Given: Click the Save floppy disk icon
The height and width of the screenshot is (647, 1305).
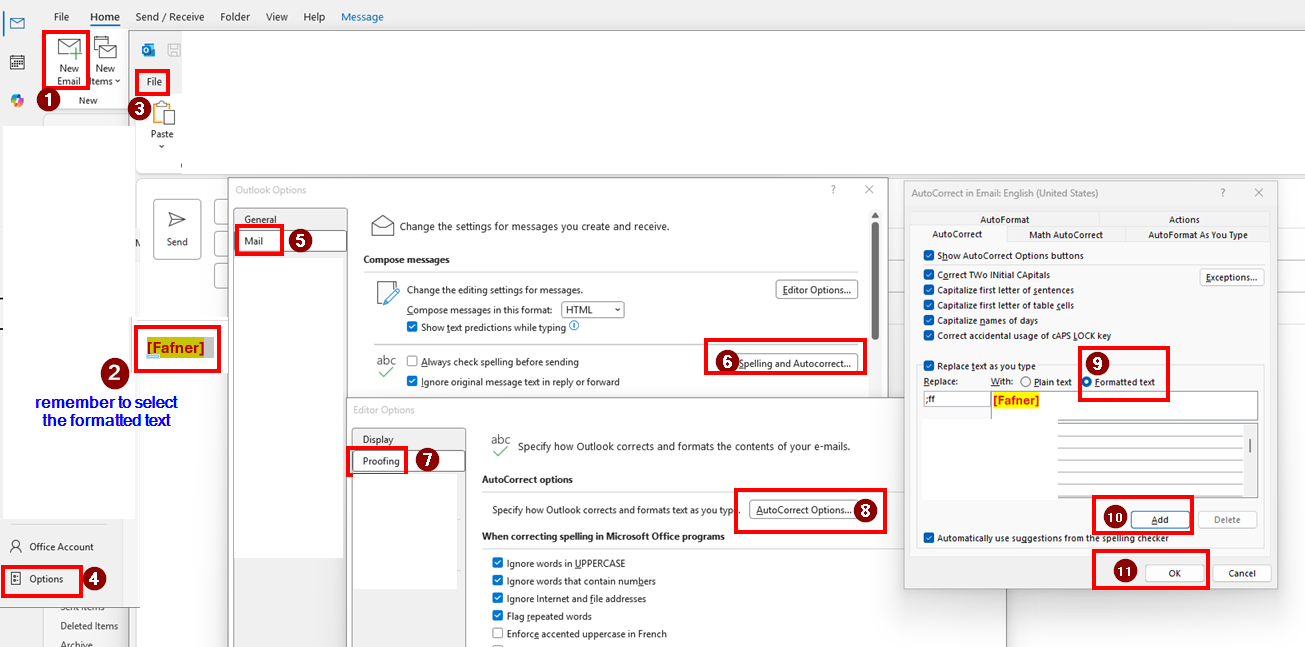Looking at the screenshot, I should click(x=174, y=50).
